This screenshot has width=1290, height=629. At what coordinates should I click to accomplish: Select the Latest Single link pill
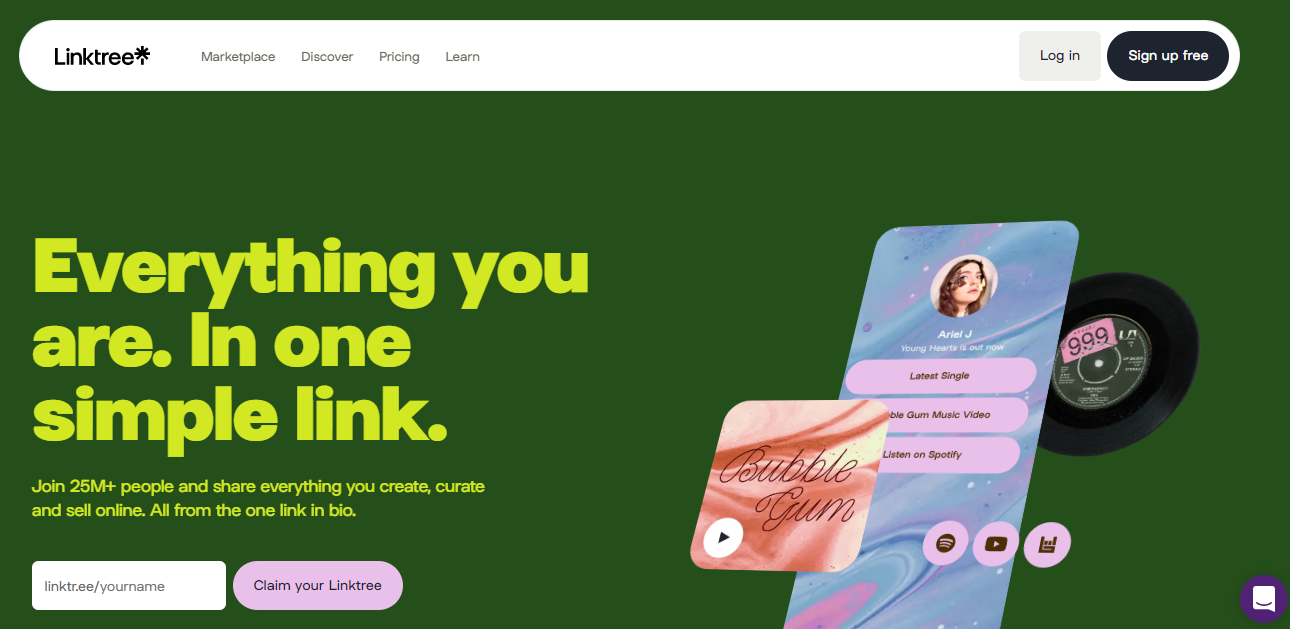point(940,376)
